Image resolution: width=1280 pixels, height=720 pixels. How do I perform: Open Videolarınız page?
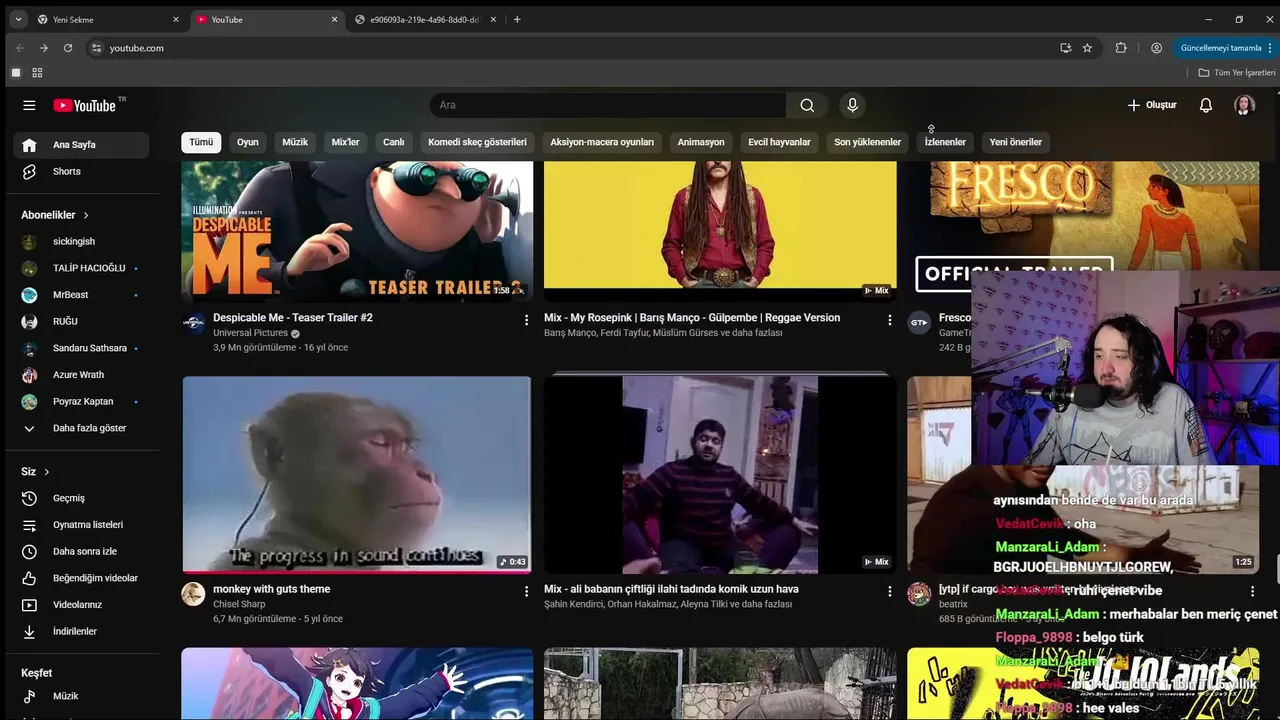coord(81,605)
